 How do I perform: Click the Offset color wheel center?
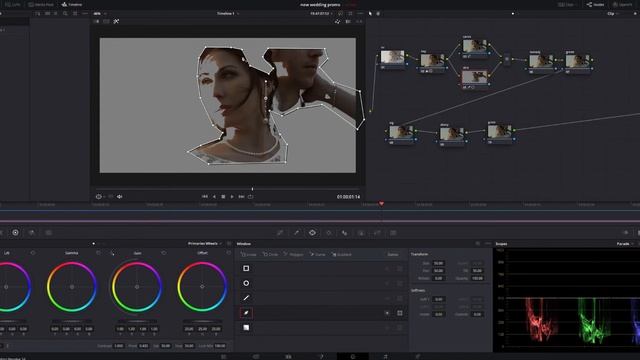[x=202, y=287]
